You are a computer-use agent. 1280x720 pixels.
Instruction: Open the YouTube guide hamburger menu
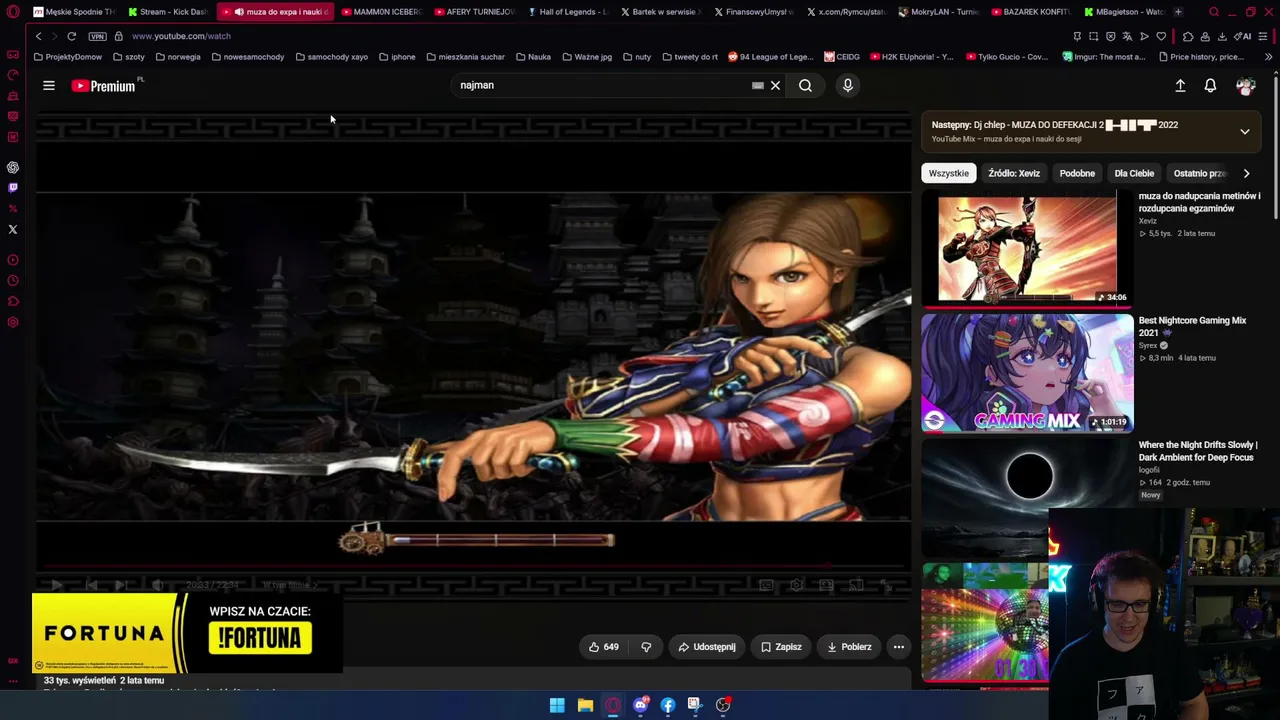tap(48, 85)
